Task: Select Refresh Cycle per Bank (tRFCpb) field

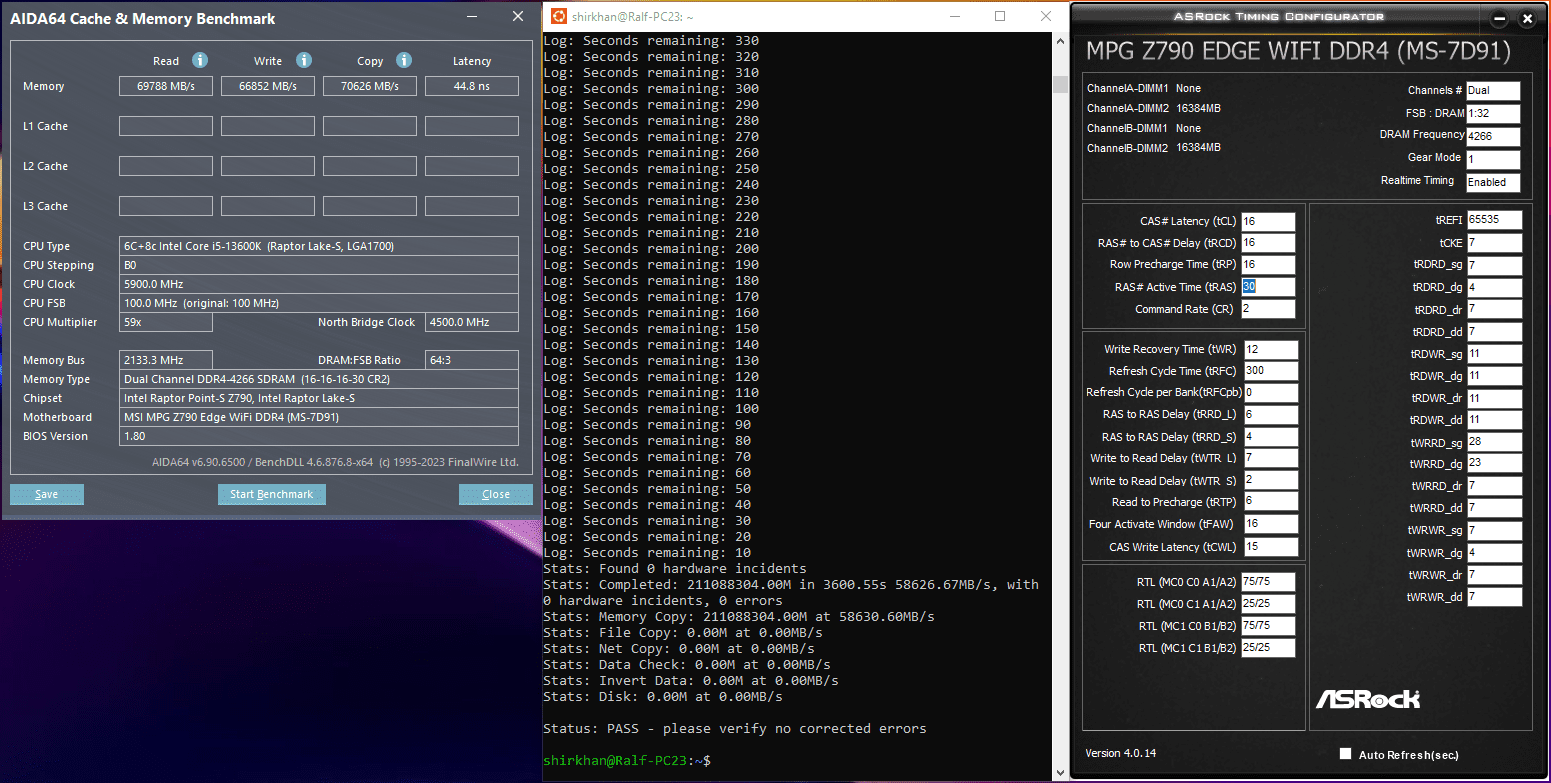Action: pos(1271,393)
